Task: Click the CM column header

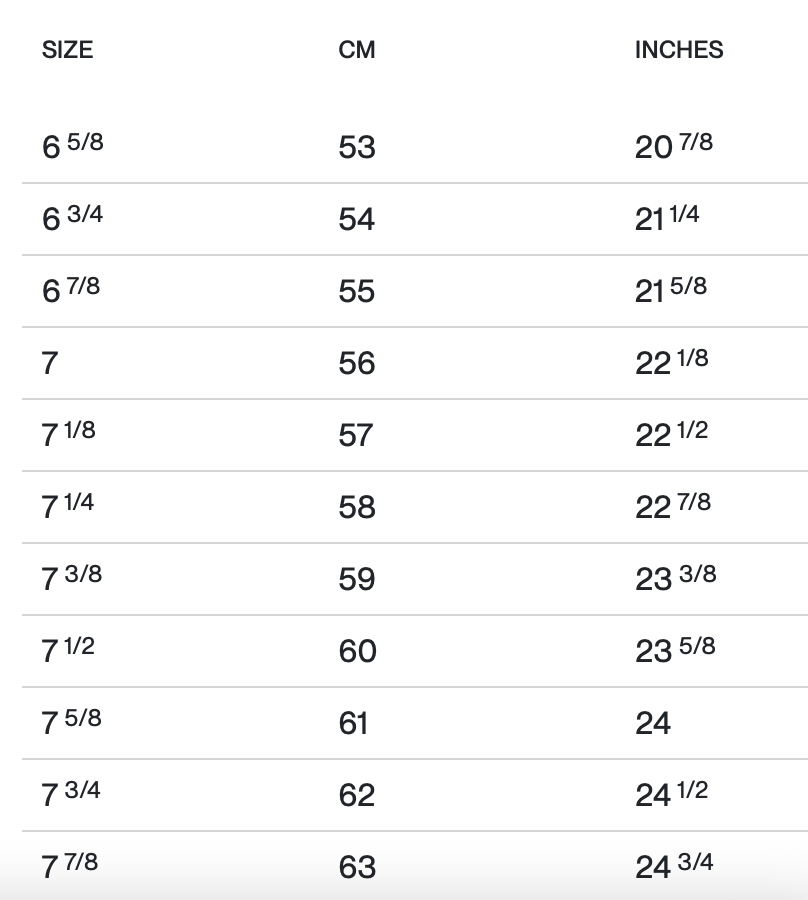Action: pyautogui.click(x=357, y=50)
